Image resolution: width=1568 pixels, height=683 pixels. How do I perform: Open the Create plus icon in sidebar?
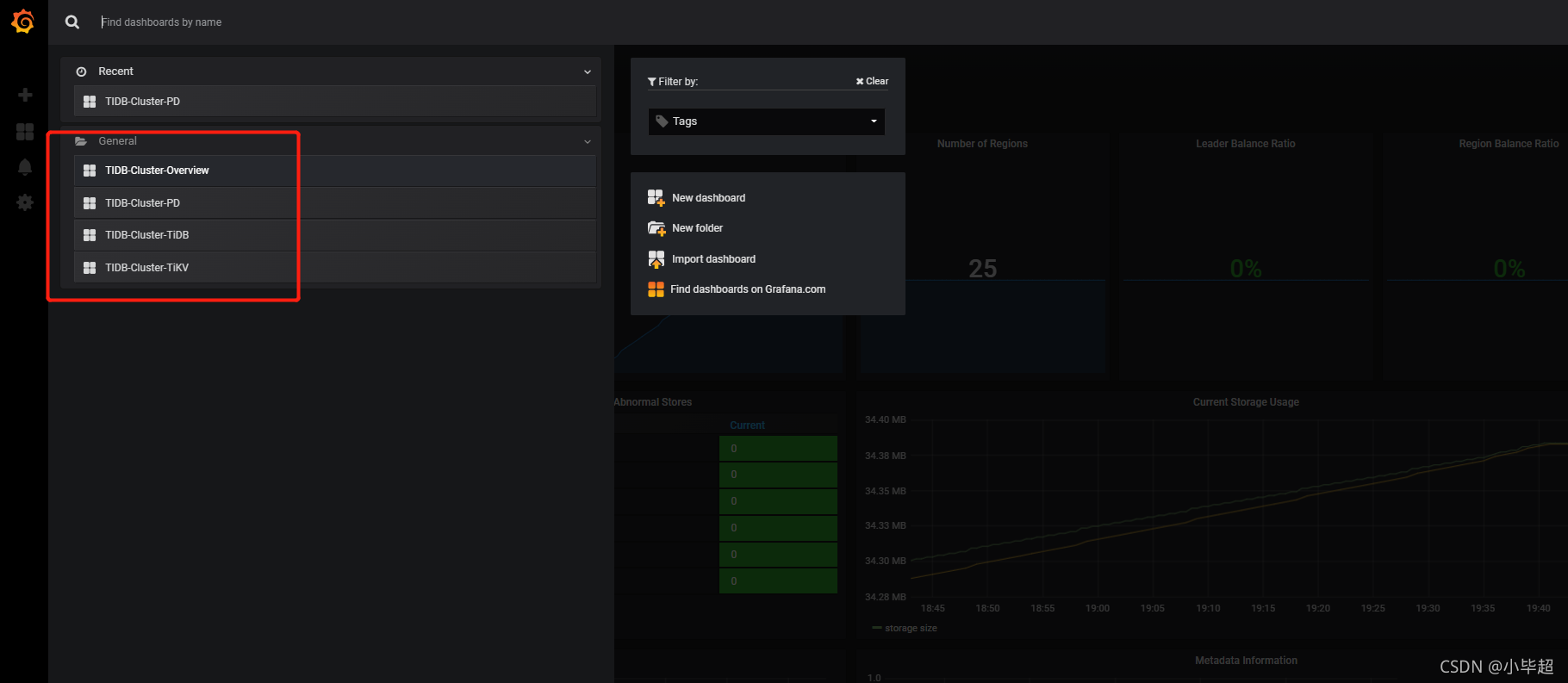click(x=25, y=95)
